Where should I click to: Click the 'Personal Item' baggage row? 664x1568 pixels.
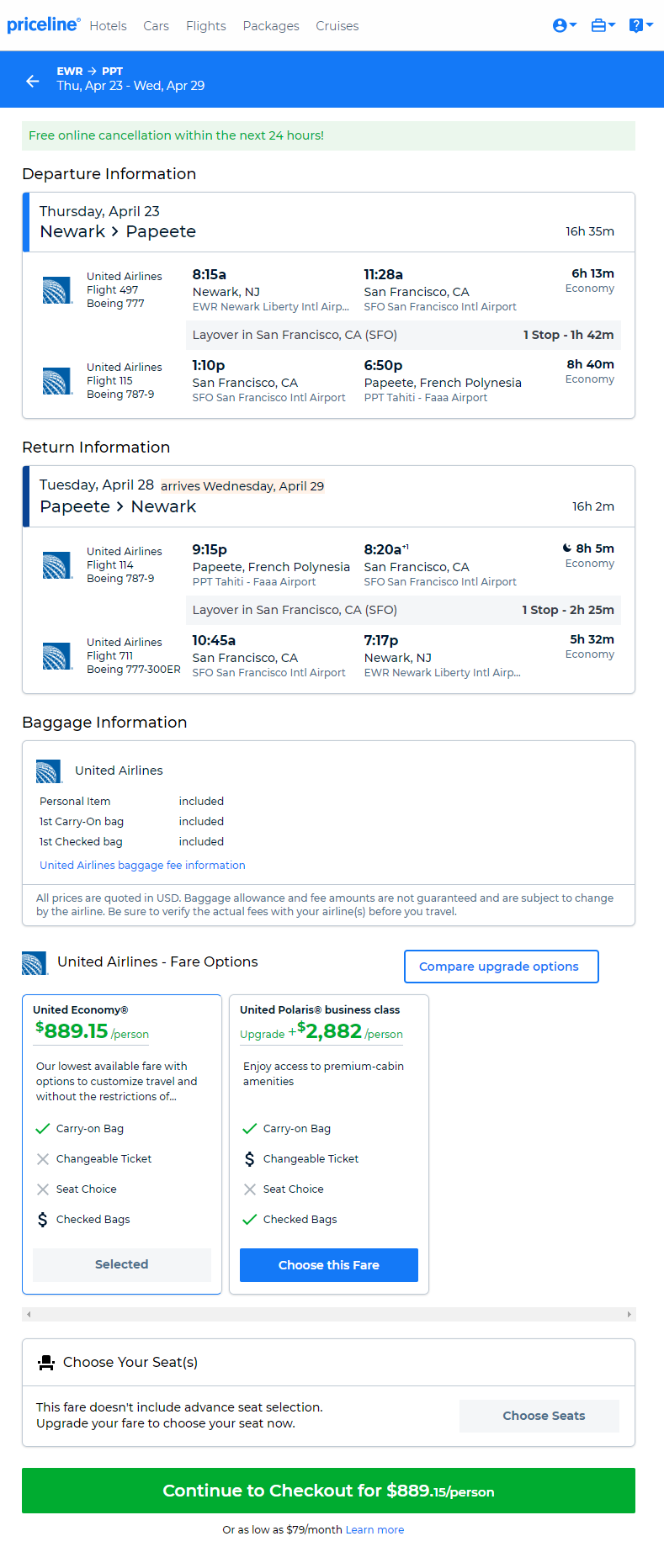pos(131,801)
